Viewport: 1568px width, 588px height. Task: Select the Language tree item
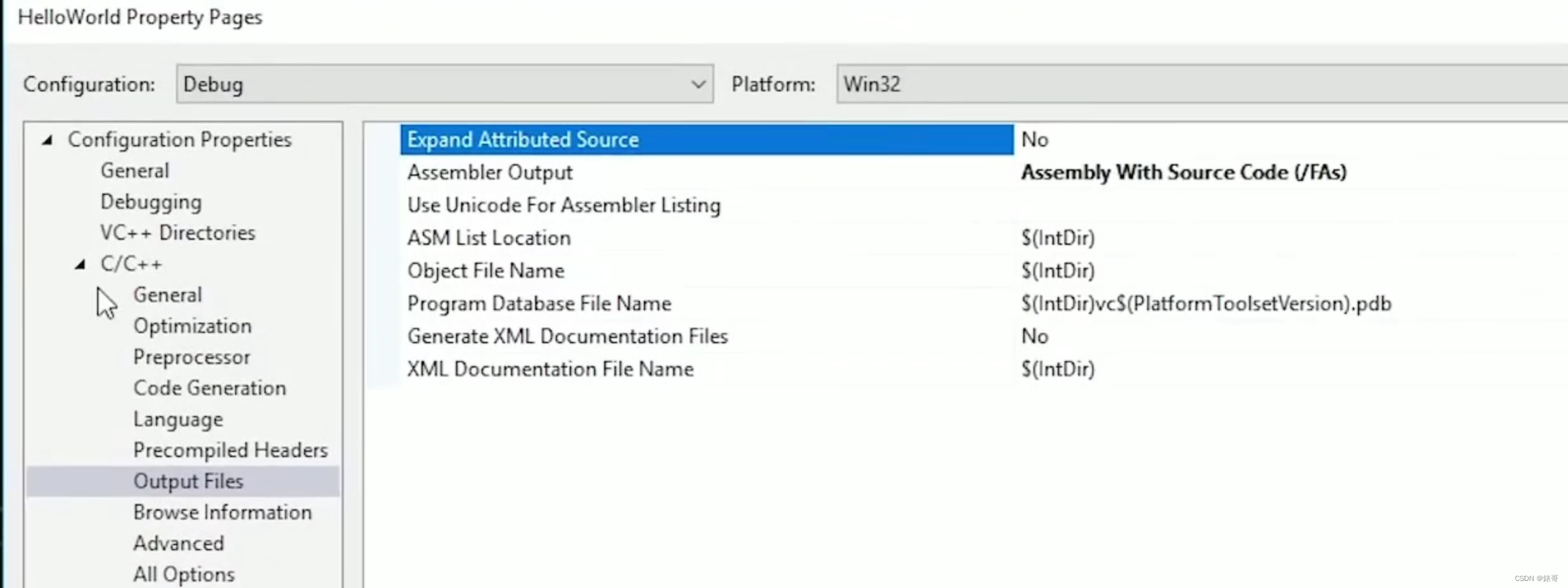(x=178, y=419)
